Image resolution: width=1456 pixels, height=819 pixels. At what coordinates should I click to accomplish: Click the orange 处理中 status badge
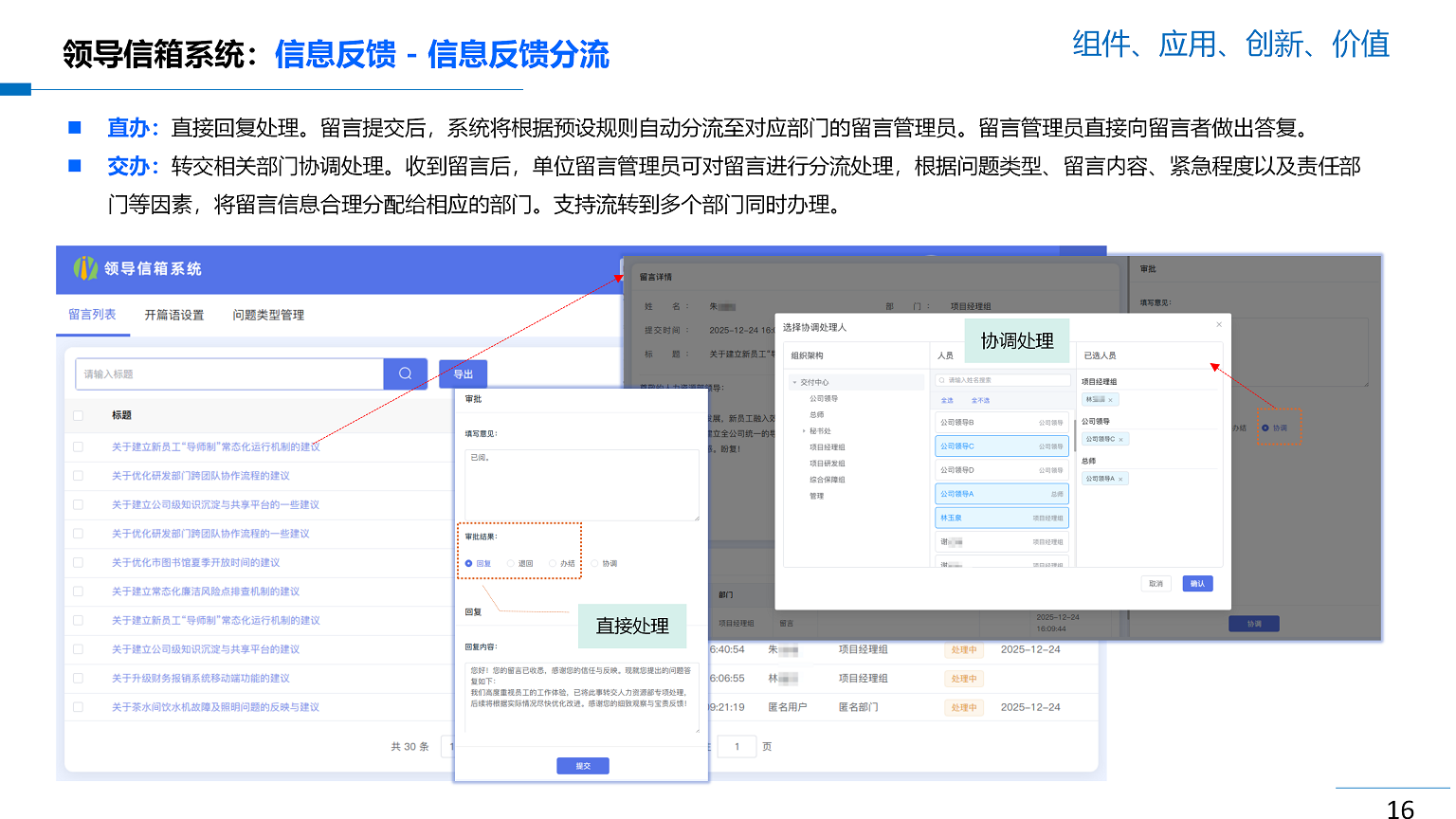tap(964, 650)
